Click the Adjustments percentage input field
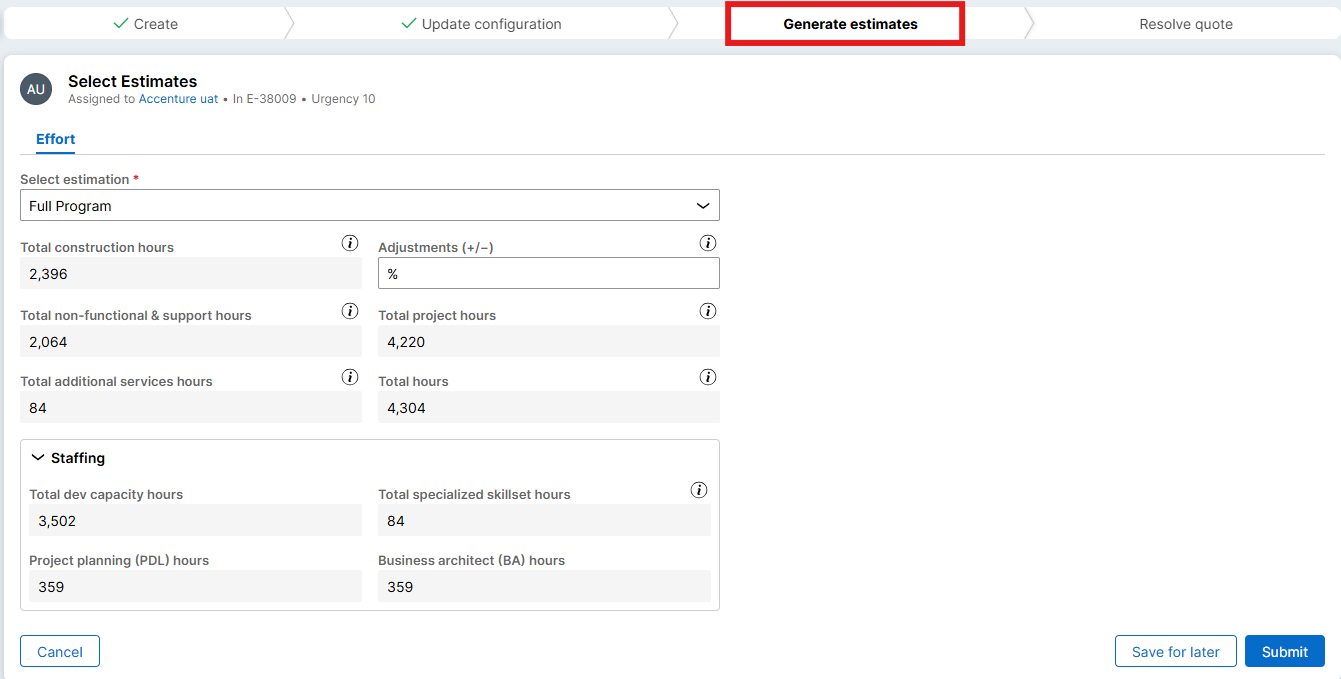1341x679 pixels. 549,274
